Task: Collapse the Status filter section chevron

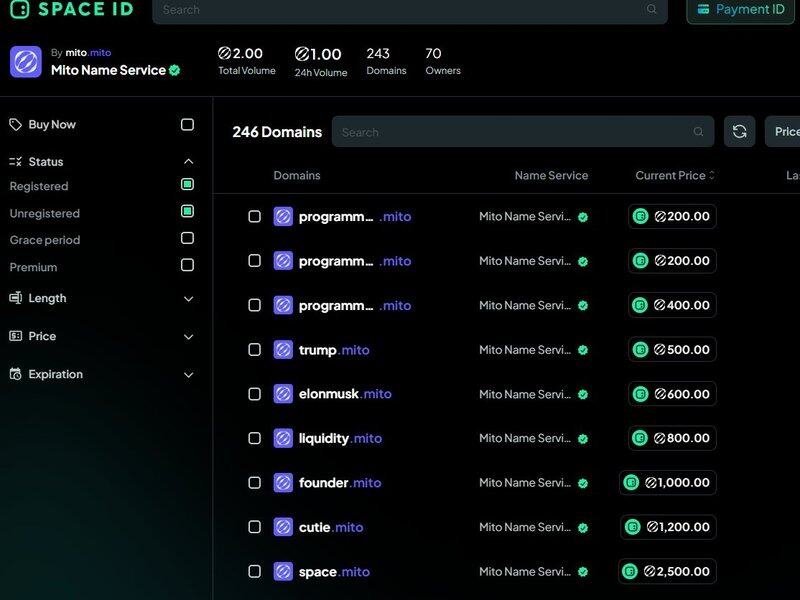Action: point(188,162)
